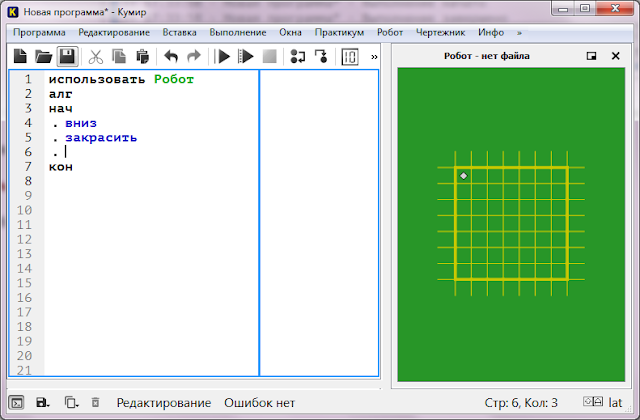Click the step over icon
Screen dimensions: 640x420
[x=298, y=56]
